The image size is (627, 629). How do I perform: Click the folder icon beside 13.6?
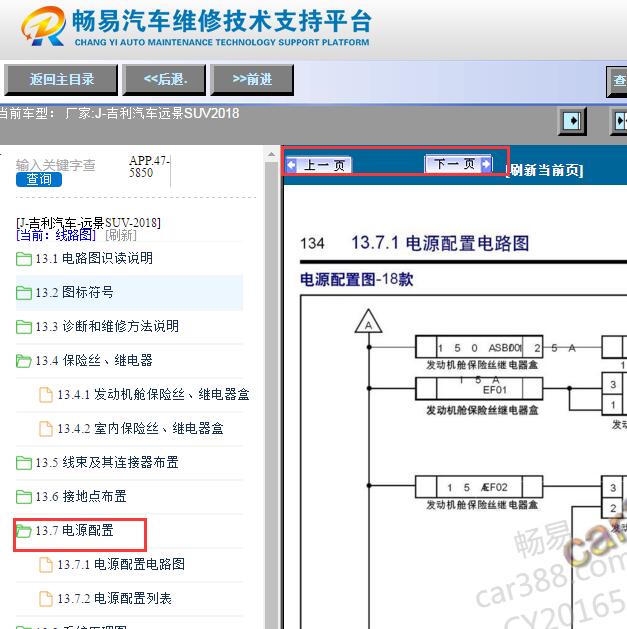click(x=24, y=497)
